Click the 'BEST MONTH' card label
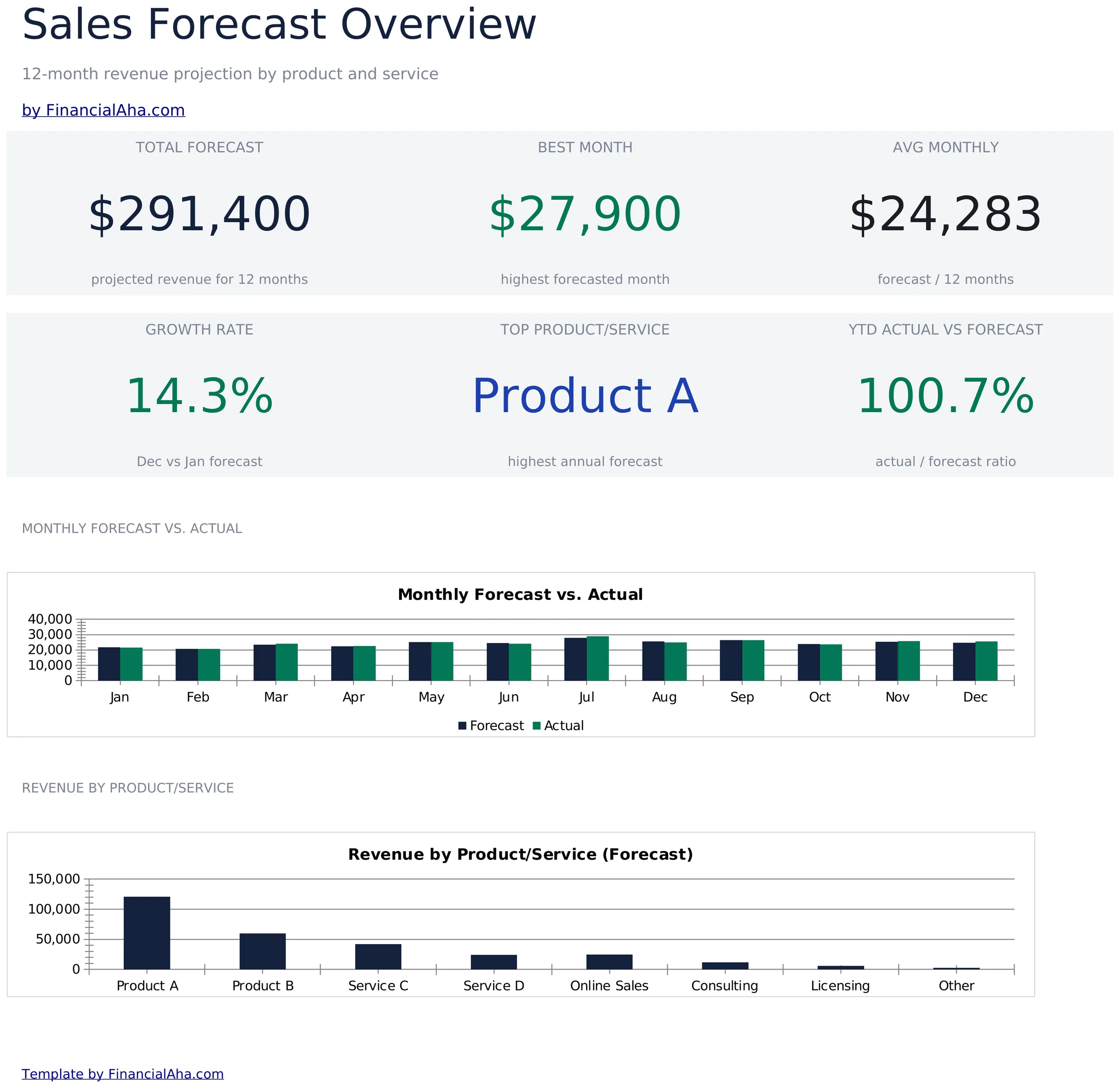The width and height of the screenshot is (1120, 1088). pyautogui.click(x=585, y=147)
